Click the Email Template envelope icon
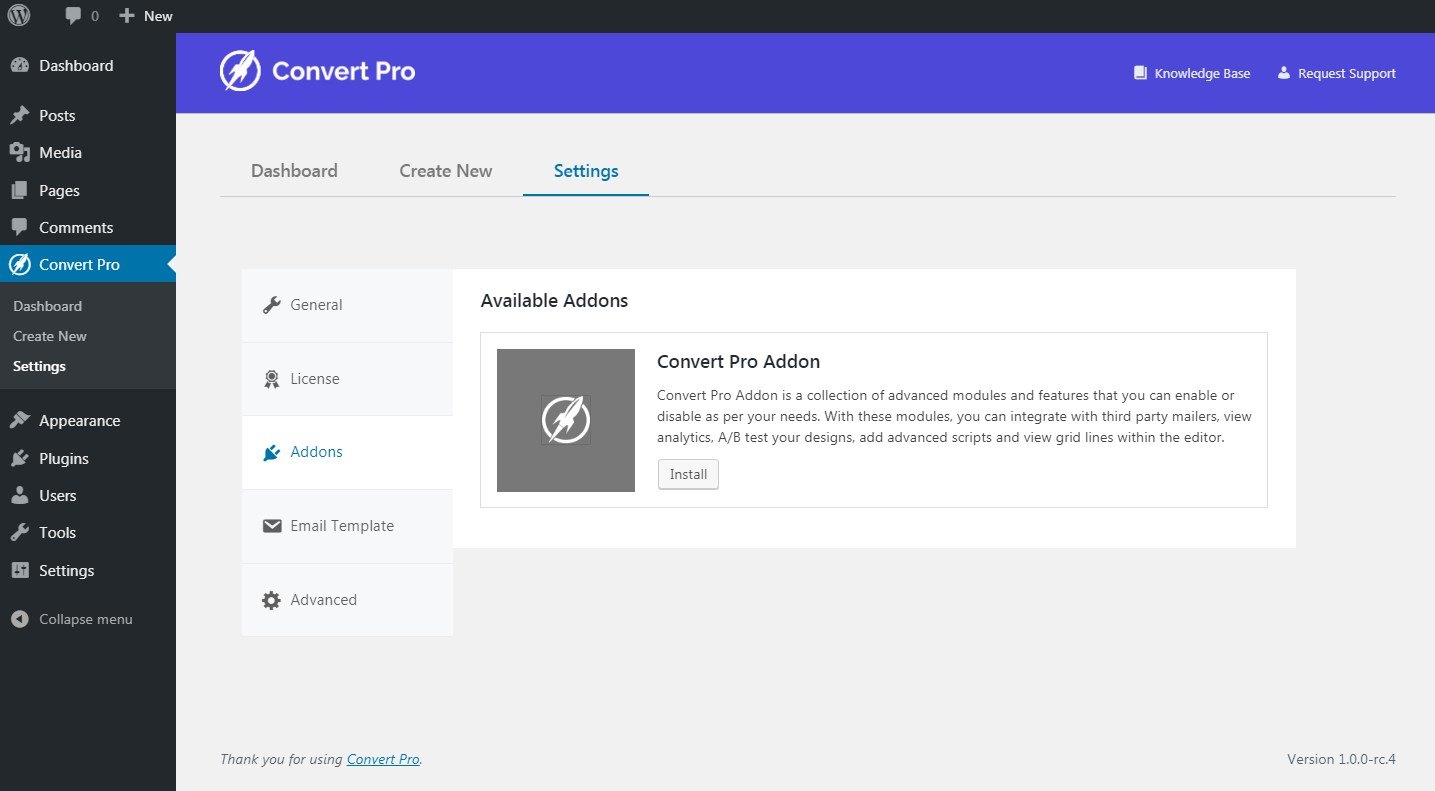 click(x=272, y=526)
